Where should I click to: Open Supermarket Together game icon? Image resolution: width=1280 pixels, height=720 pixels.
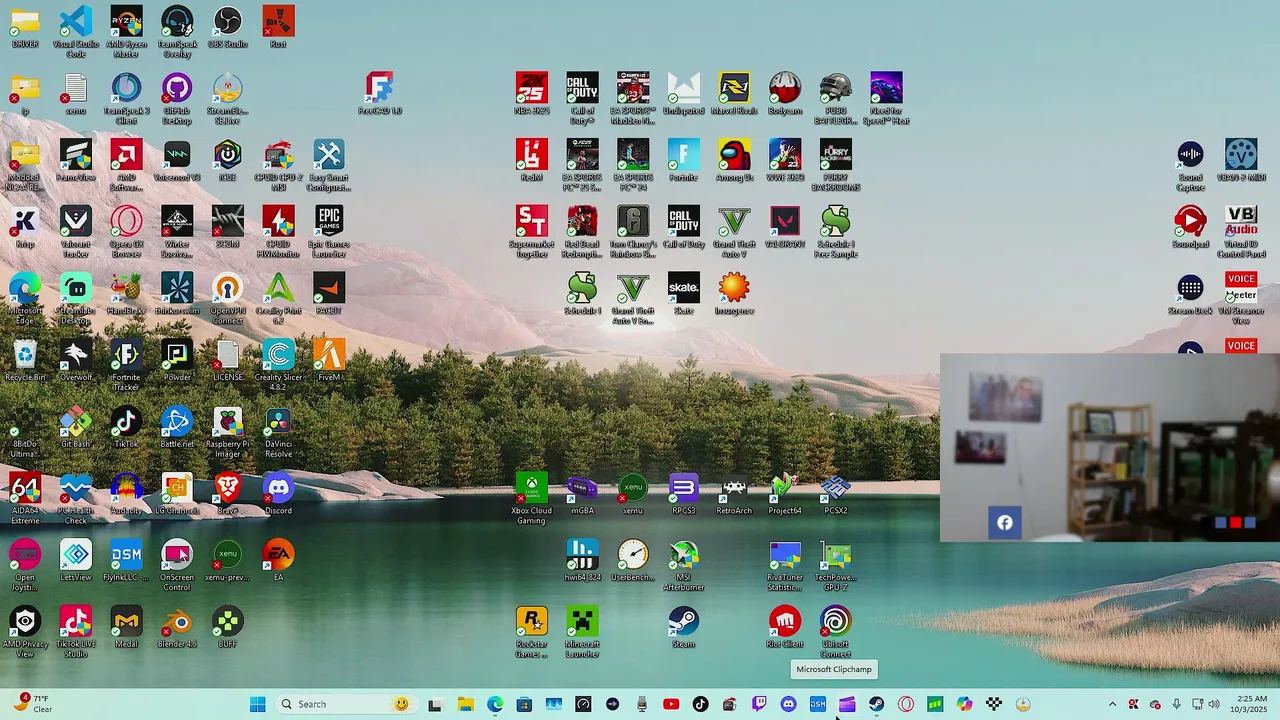[532, 231]
